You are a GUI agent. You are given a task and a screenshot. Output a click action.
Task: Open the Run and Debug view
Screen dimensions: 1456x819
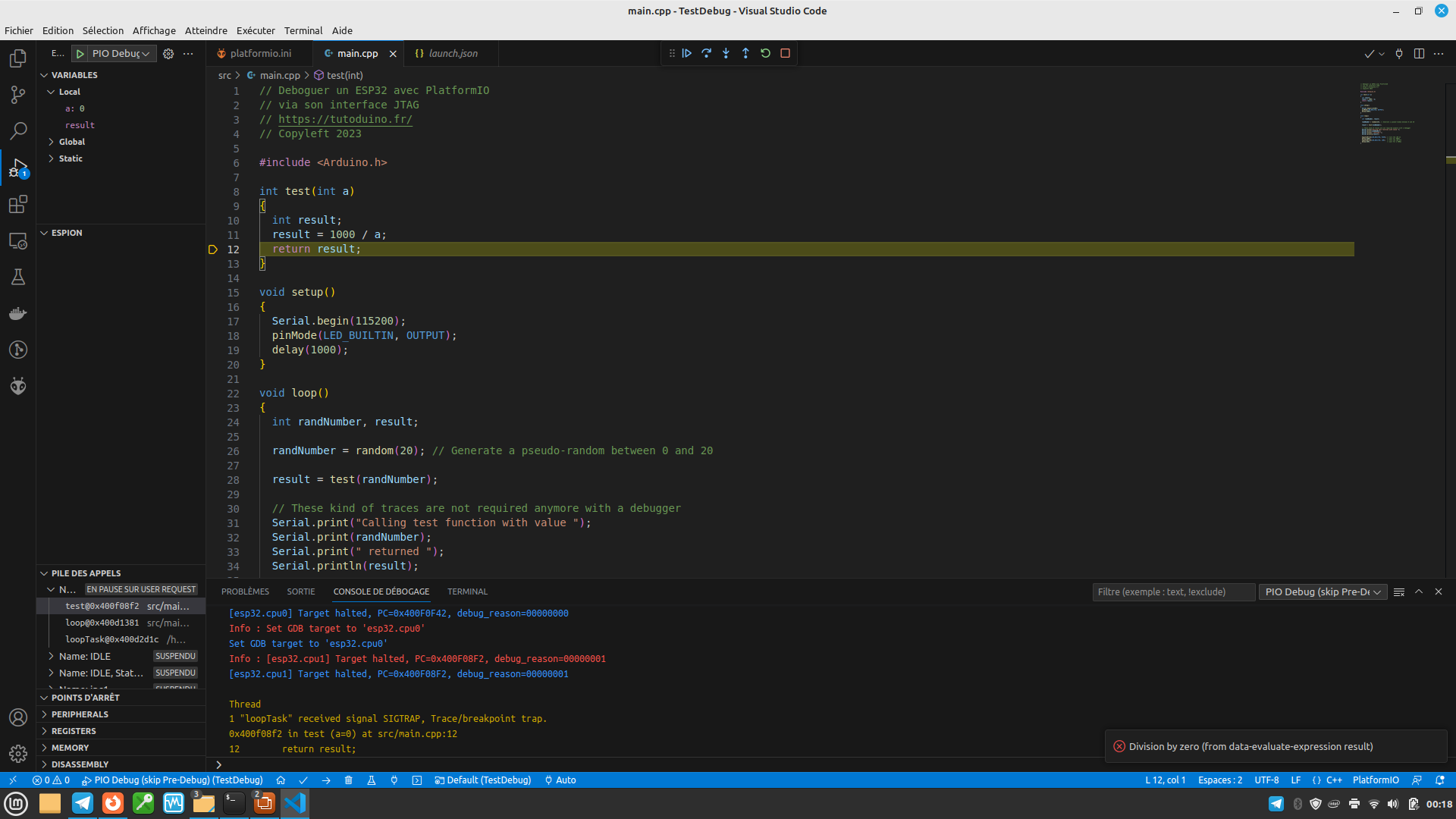(x=18, y=168)
